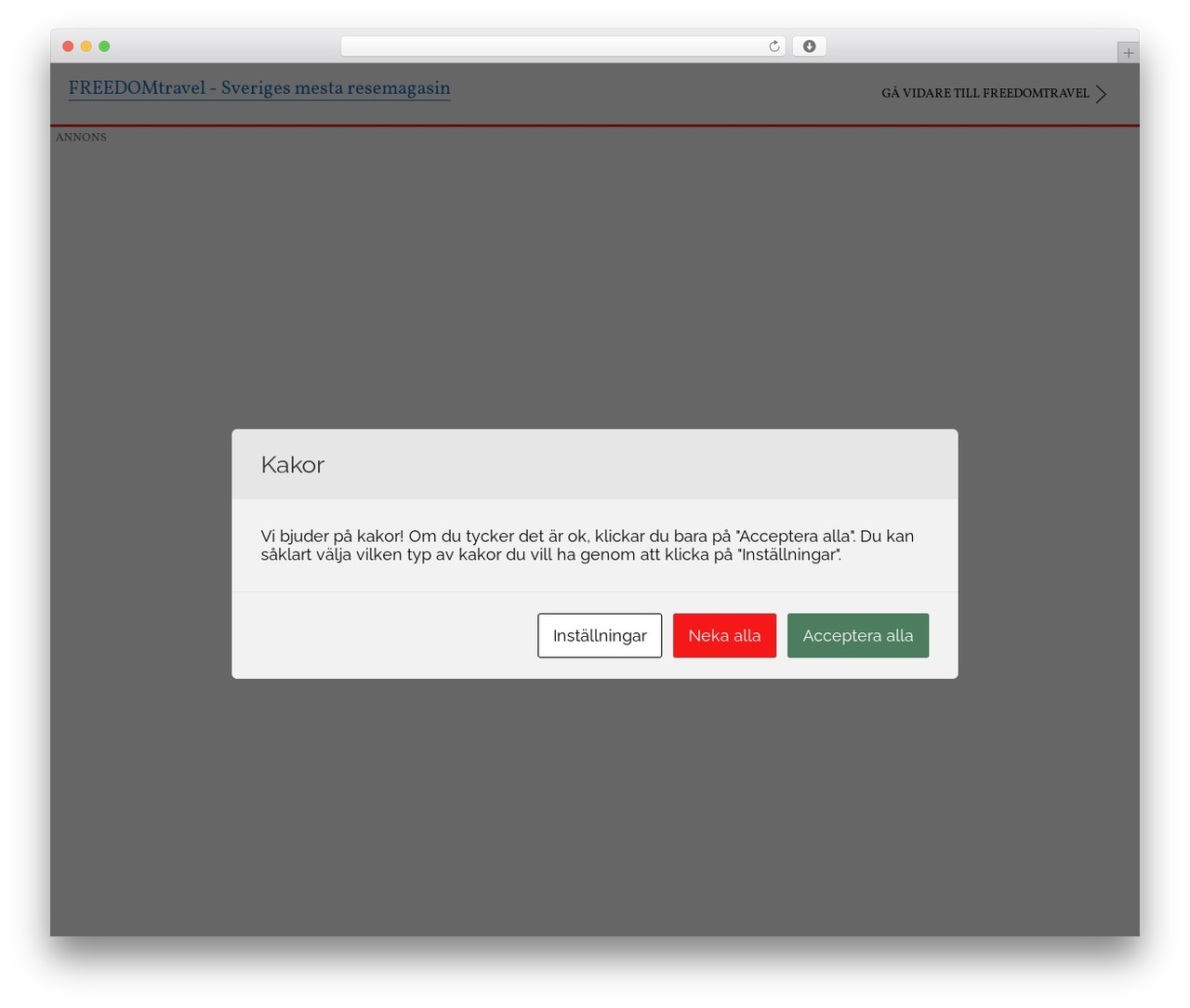Viewport: 1190px width, 1008px height.
Task: Click the Acceptera alla button
Action: (x=857, y=635)
